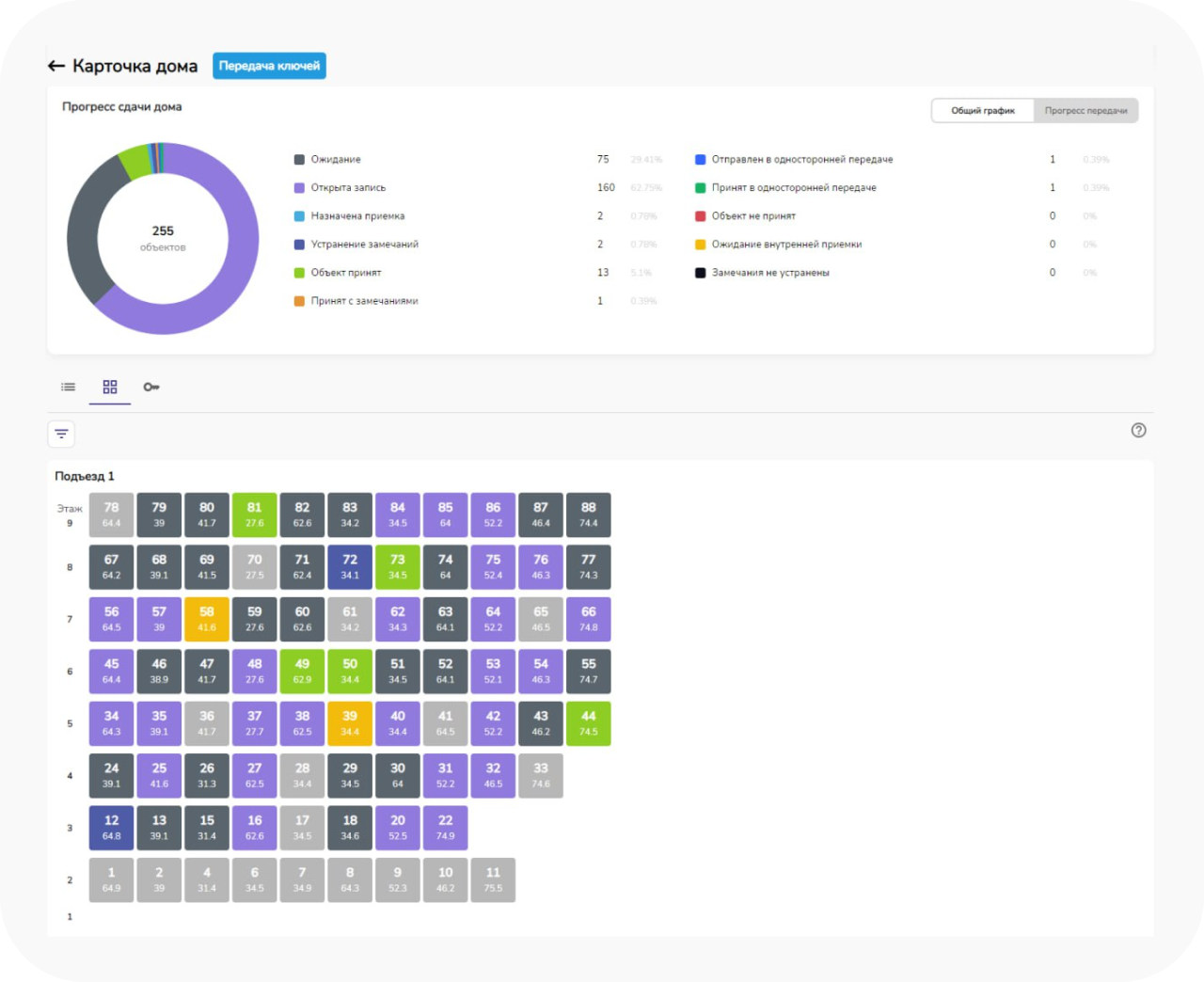Open apartment 81 green tile

point(255,515)
